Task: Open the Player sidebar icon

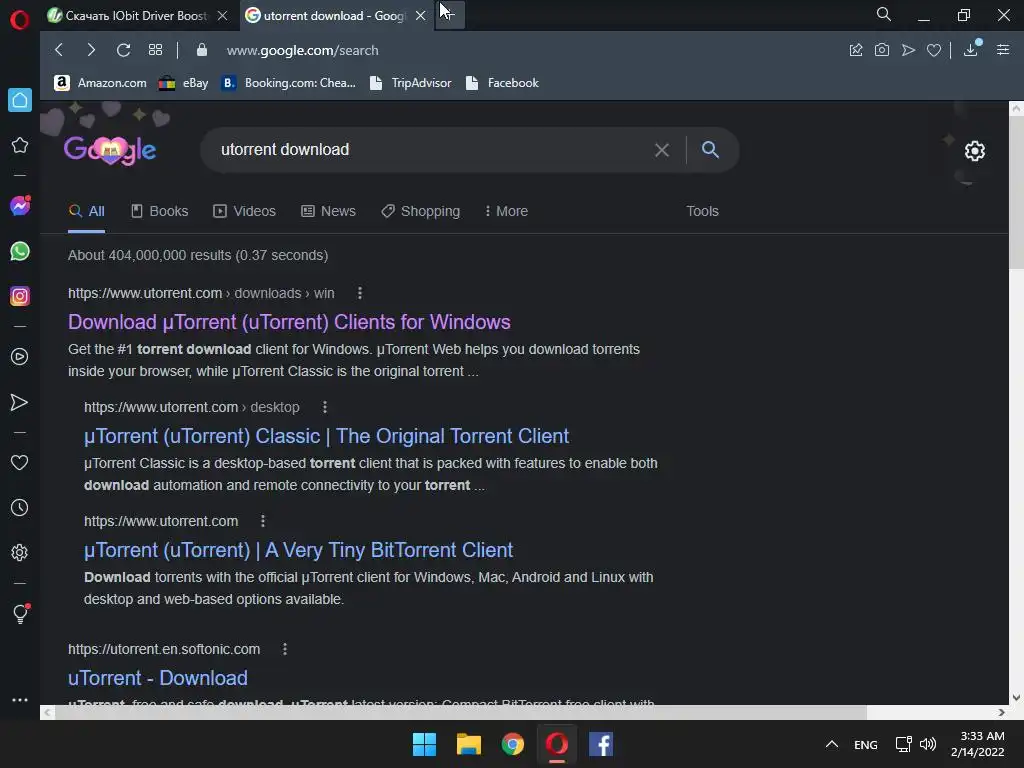Action: (x=20, y=357)
